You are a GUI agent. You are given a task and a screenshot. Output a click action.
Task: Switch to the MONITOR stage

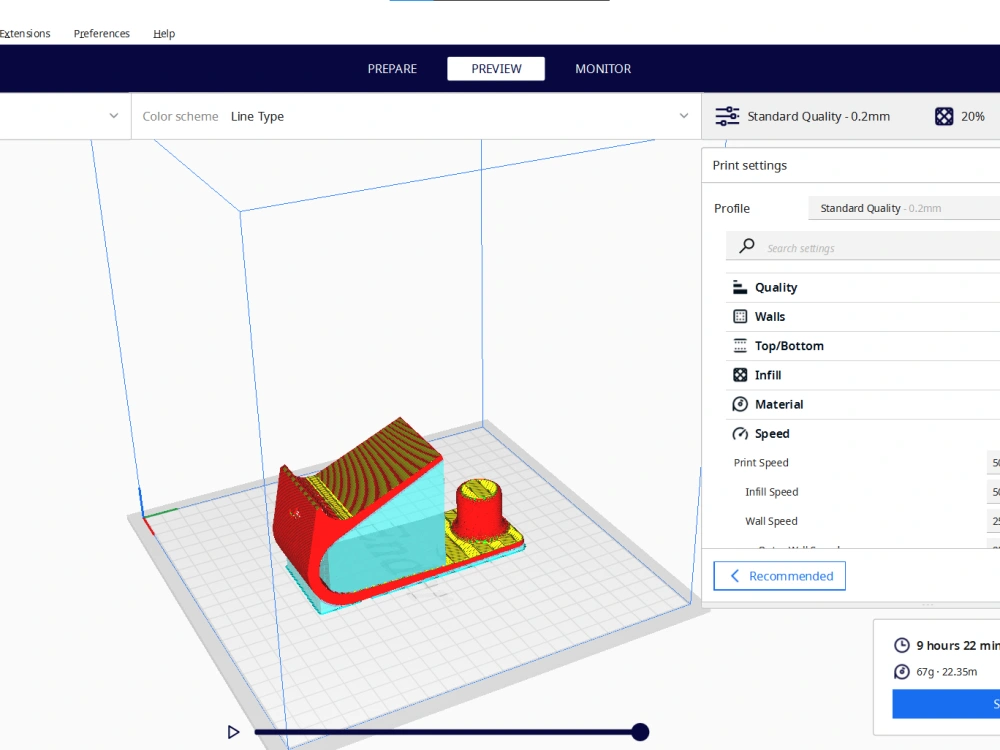pos(603,68)
